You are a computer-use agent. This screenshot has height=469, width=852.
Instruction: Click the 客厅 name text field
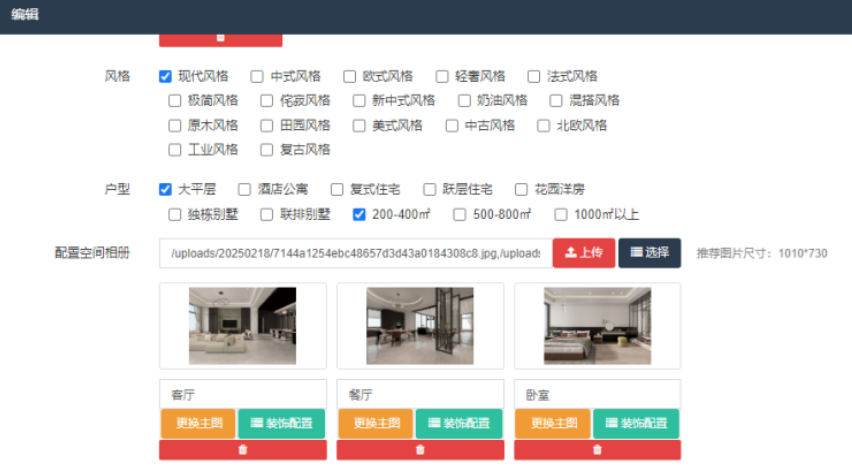(242, 394)
